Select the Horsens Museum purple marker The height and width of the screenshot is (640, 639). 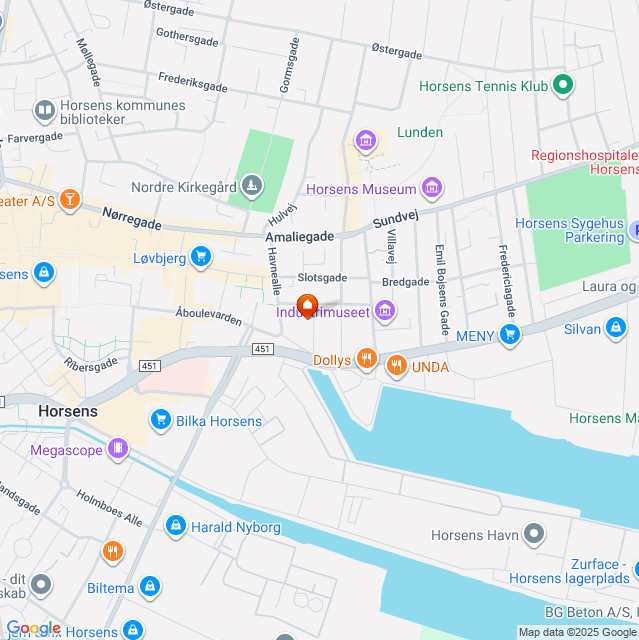[x=432, y=188]
